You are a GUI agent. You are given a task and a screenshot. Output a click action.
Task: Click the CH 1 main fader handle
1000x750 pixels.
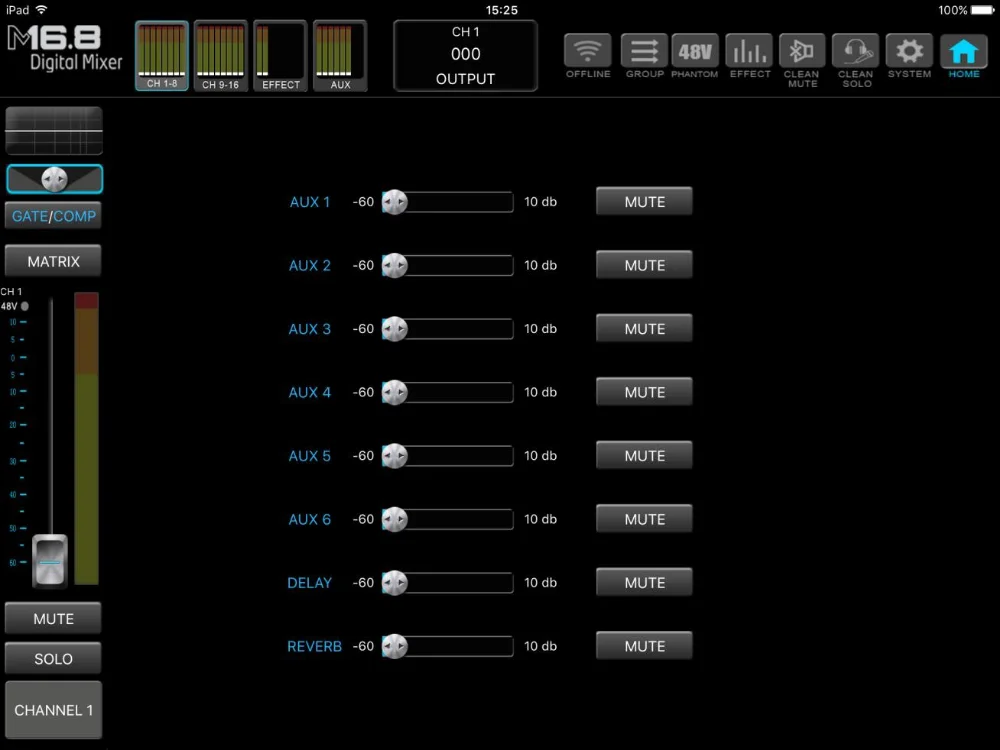[50, 561]
